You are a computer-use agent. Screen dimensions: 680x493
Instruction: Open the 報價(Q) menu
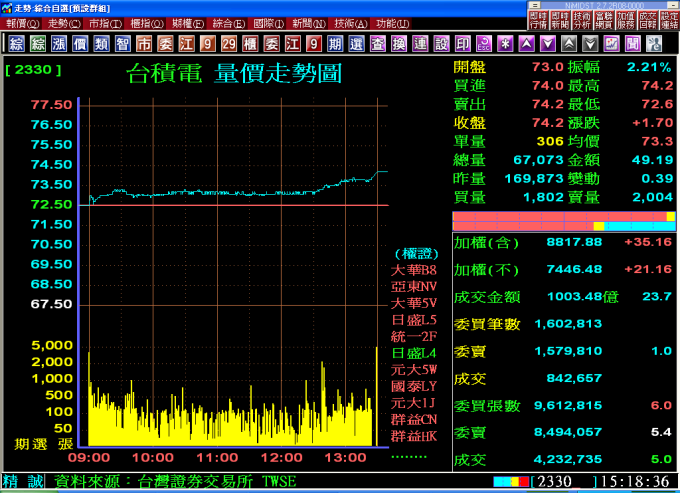[x=23, y=23]
